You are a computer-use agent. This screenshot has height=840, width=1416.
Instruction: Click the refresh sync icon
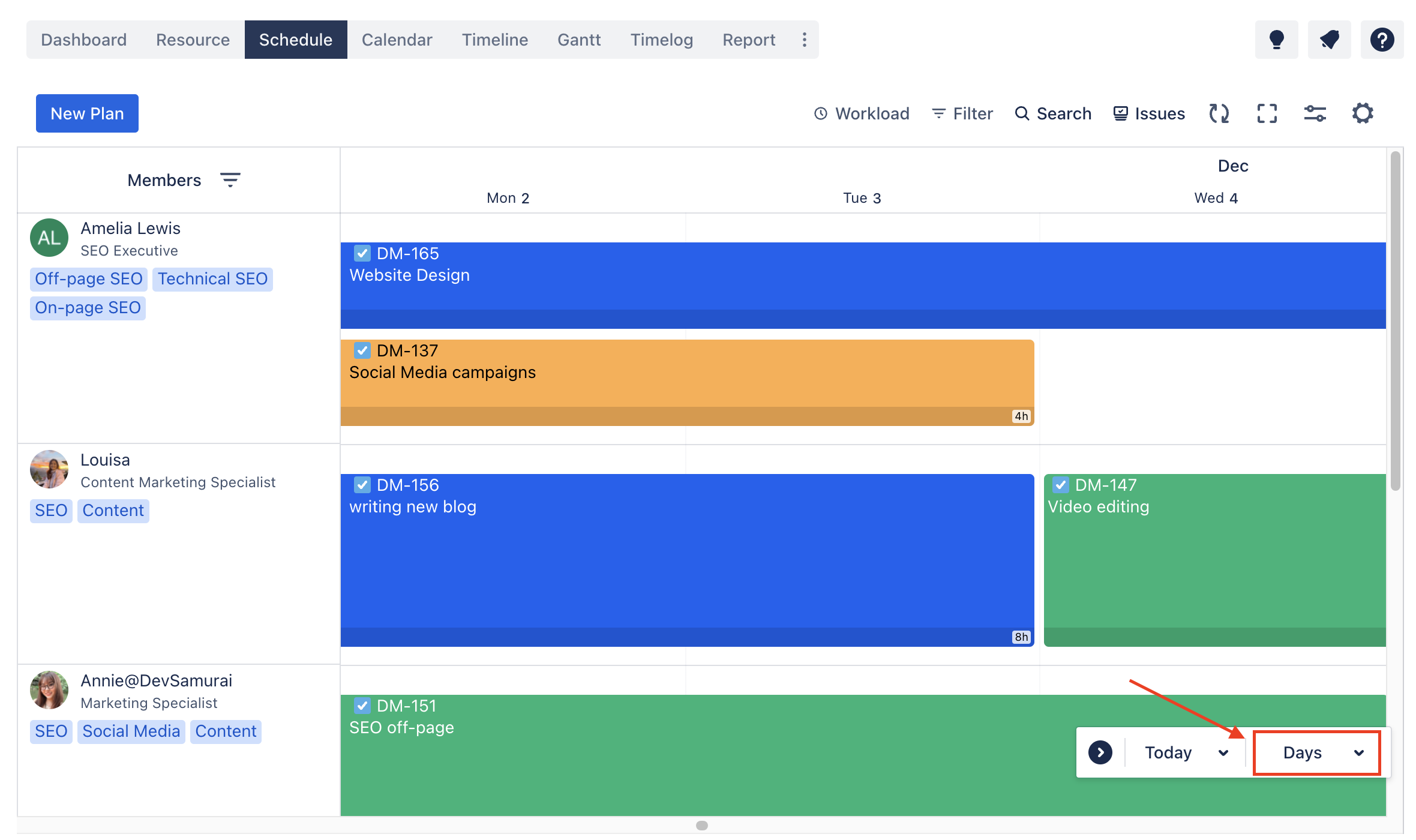pyautogui.click(x=1219, y=113)
